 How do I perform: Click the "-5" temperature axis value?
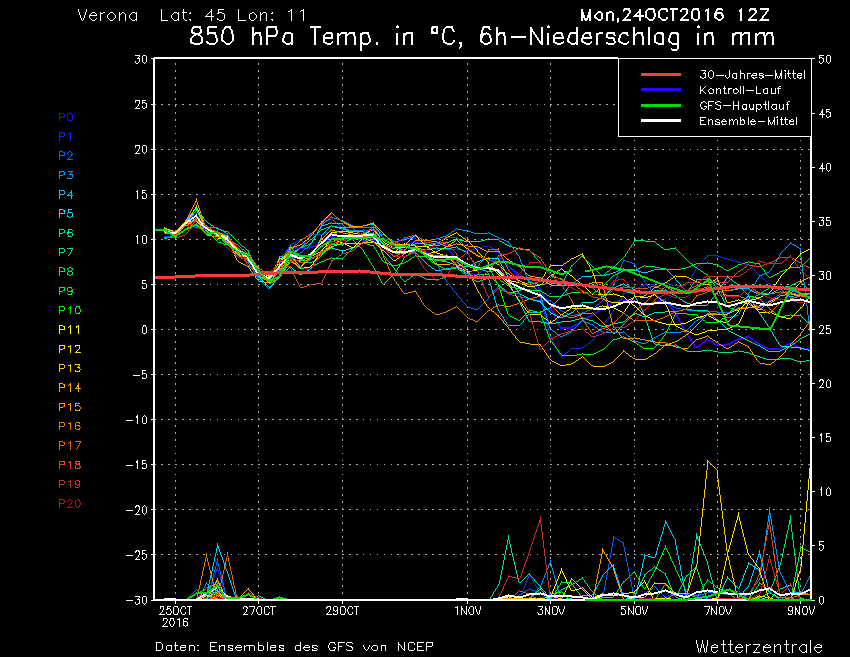[x=140, y=375]
